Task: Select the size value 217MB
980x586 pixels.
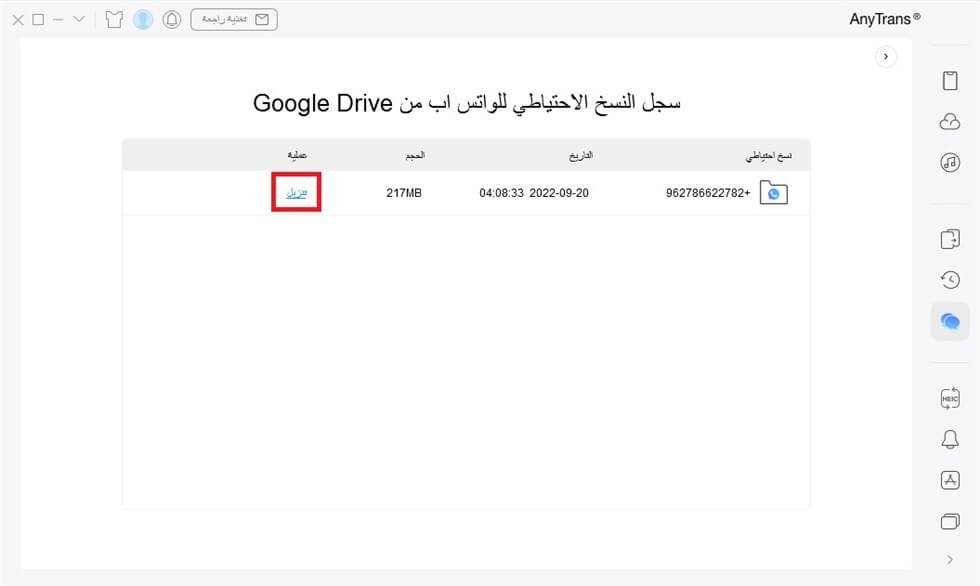Action: coord(404,193)
